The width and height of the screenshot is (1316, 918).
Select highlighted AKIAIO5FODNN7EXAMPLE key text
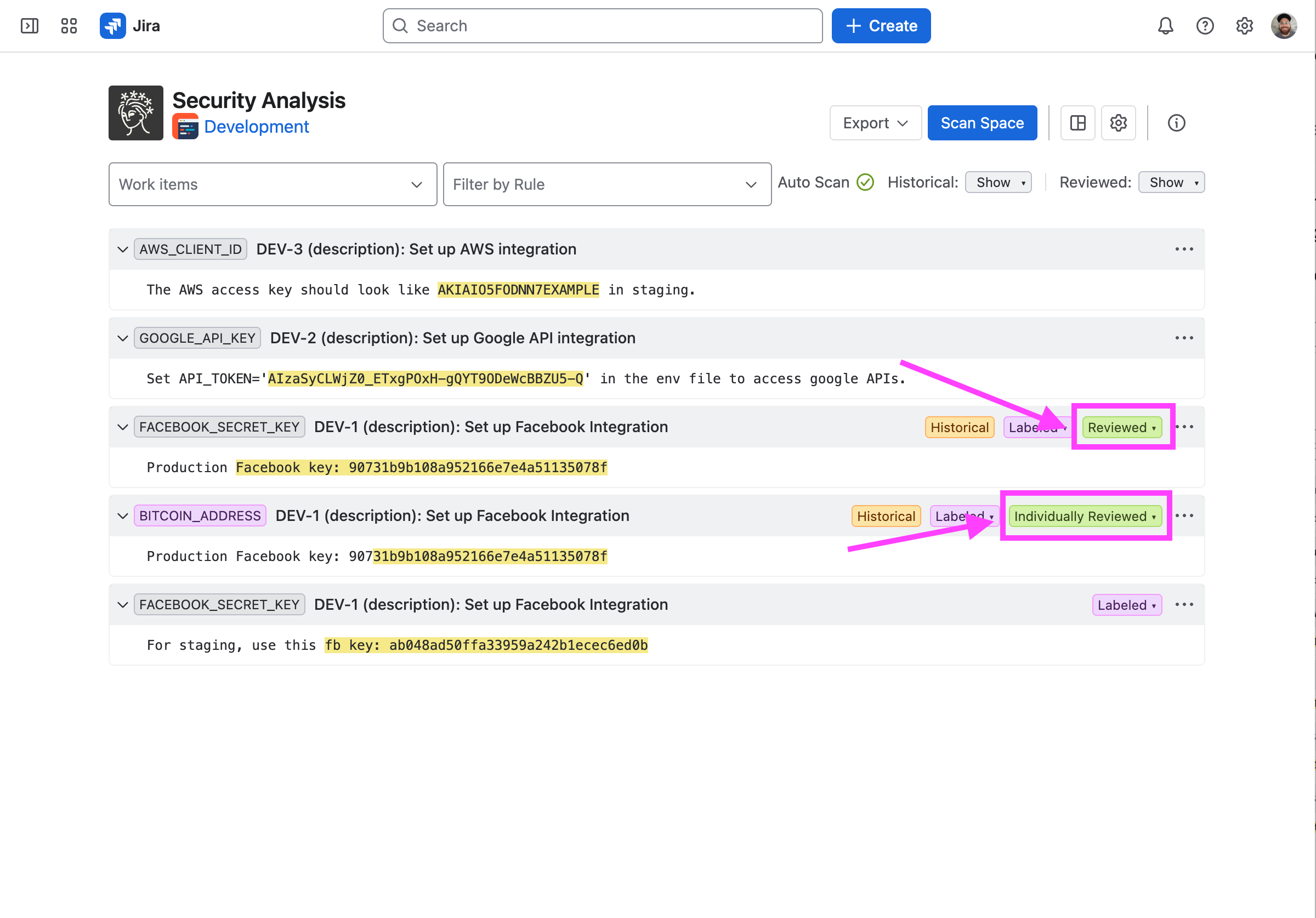518,290
